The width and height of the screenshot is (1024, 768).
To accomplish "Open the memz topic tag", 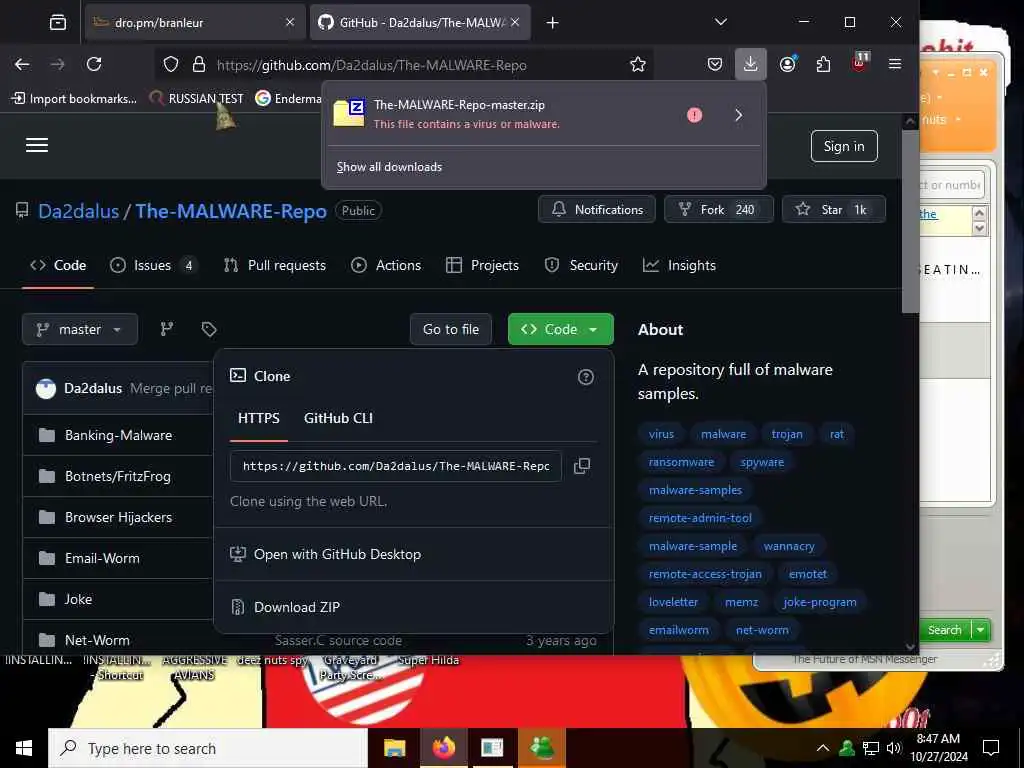I will pyautogui.click(x=741, y=601).
